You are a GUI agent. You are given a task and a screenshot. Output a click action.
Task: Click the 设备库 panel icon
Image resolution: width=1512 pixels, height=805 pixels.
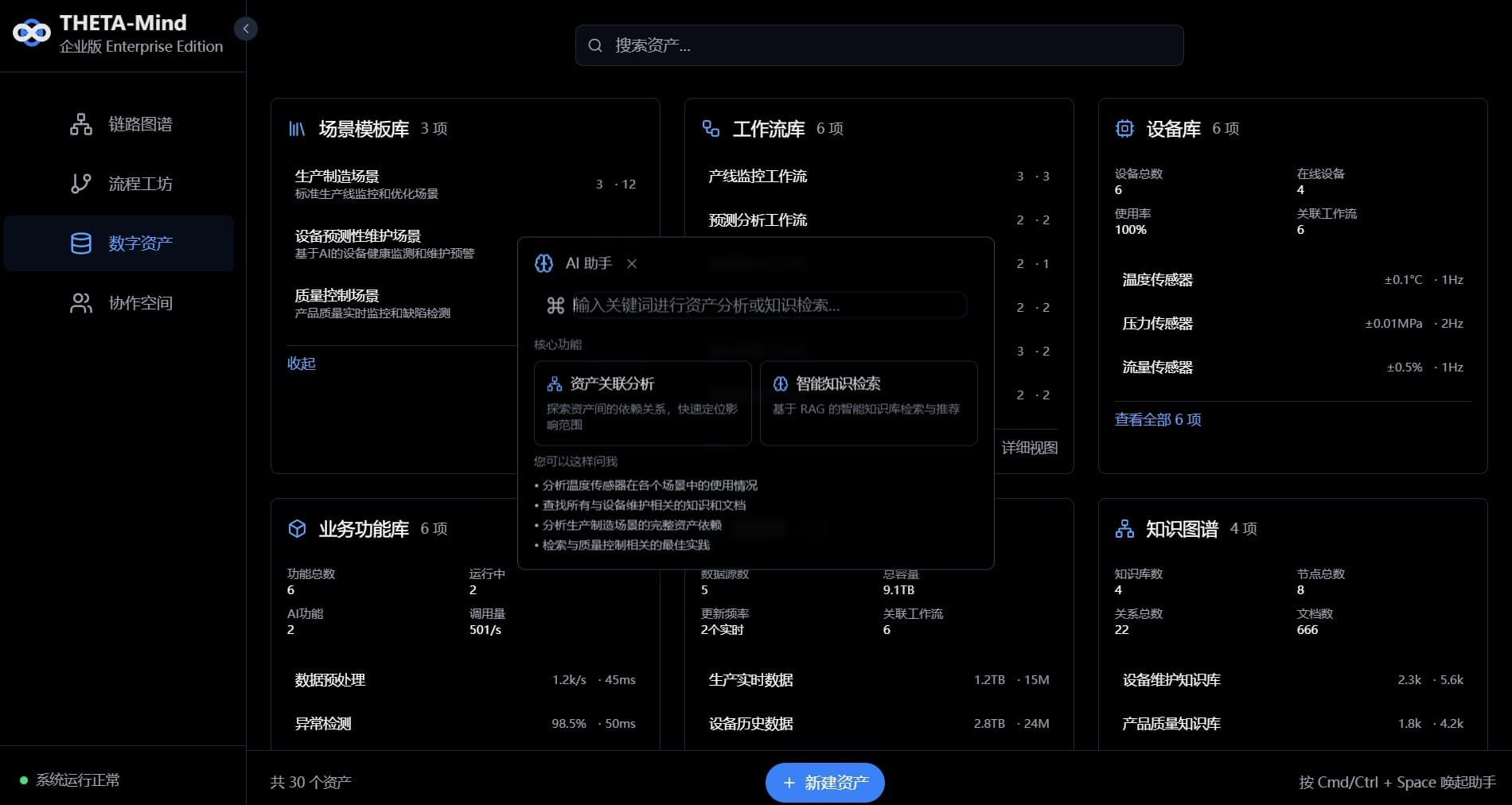(x=1124, y=128)
